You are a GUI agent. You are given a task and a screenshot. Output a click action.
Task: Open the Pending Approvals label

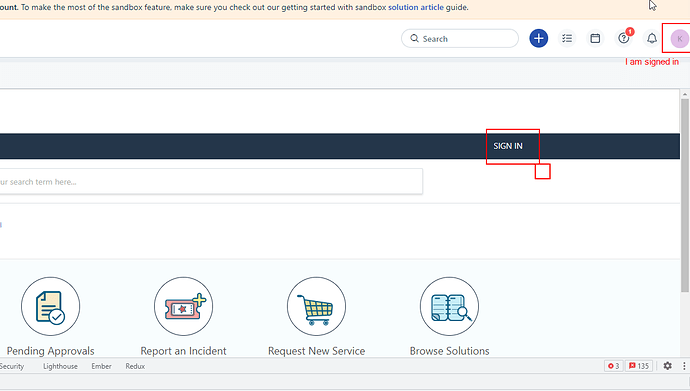(x=51, y=351)
